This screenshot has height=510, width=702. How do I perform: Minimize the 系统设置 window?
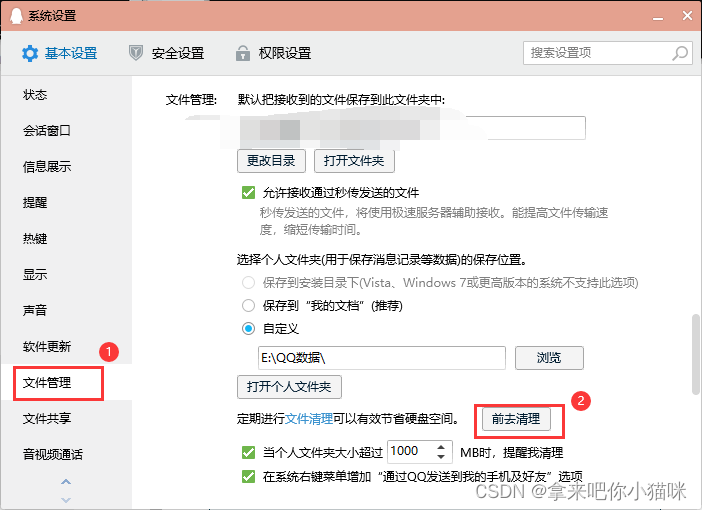click(x=658, y=17)
